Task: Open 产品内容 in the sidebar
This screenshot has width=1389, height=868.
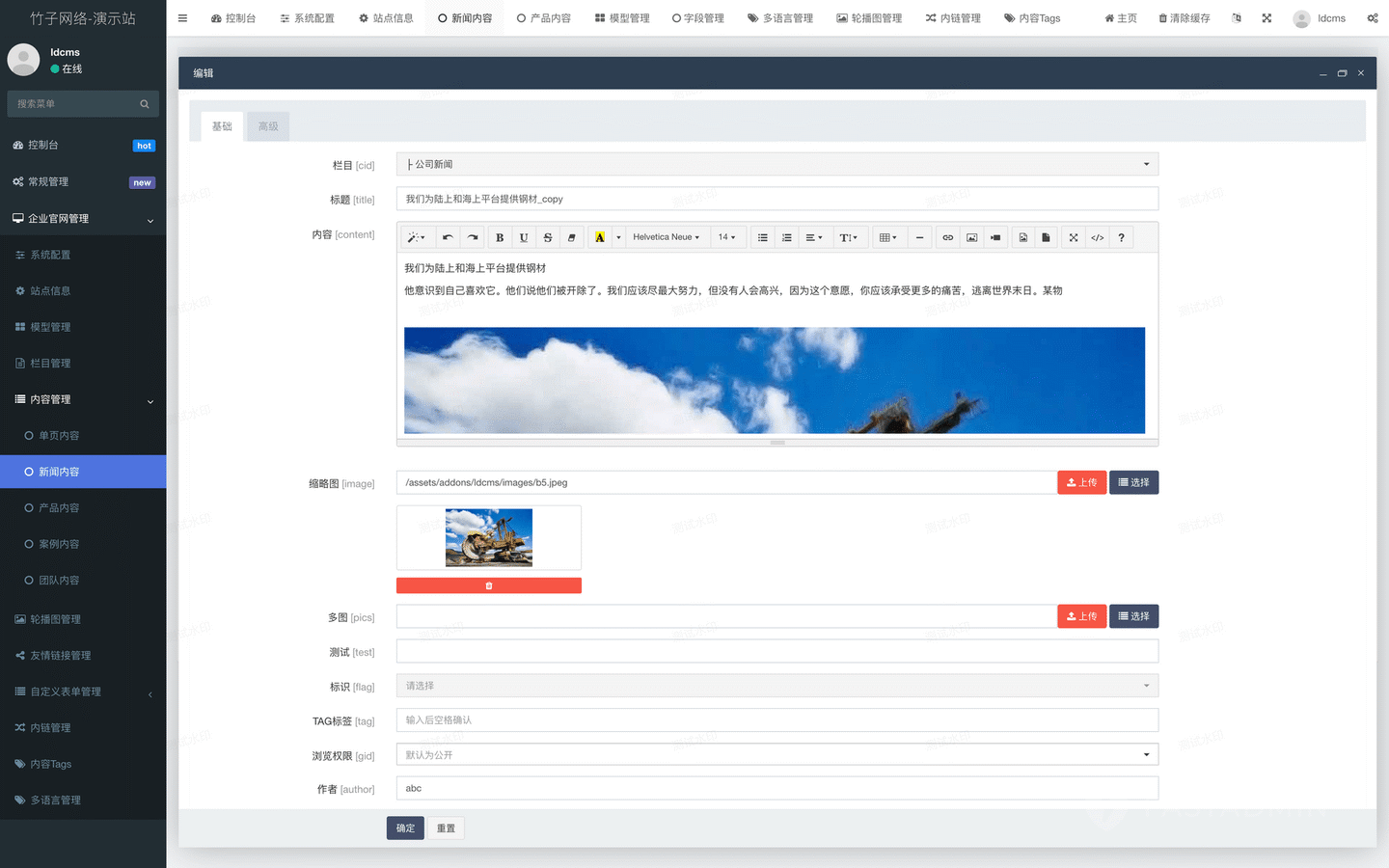Action: point(59,508)
